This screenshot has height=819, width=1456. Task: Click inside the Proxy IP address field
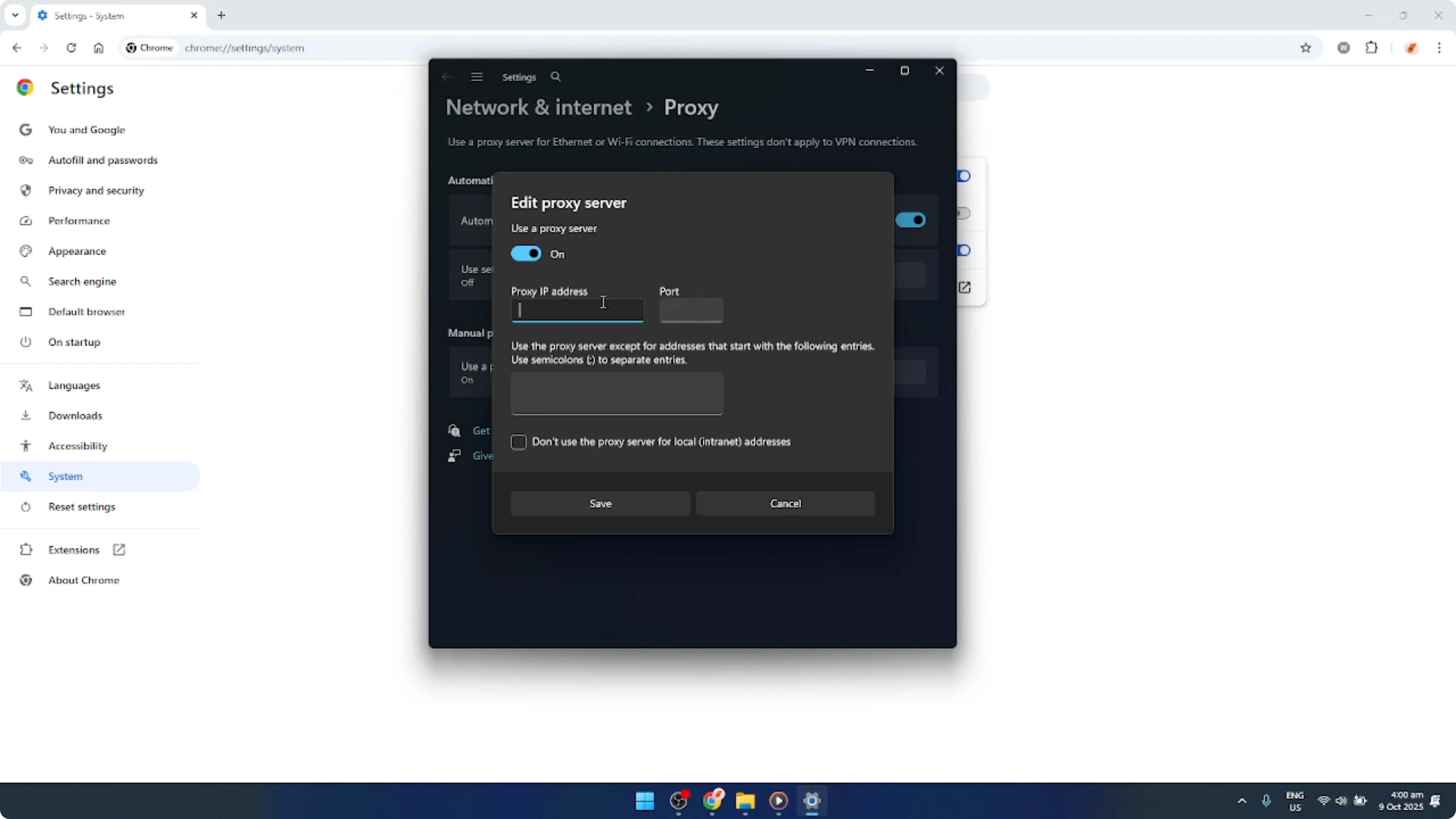[x=577, y=310]
